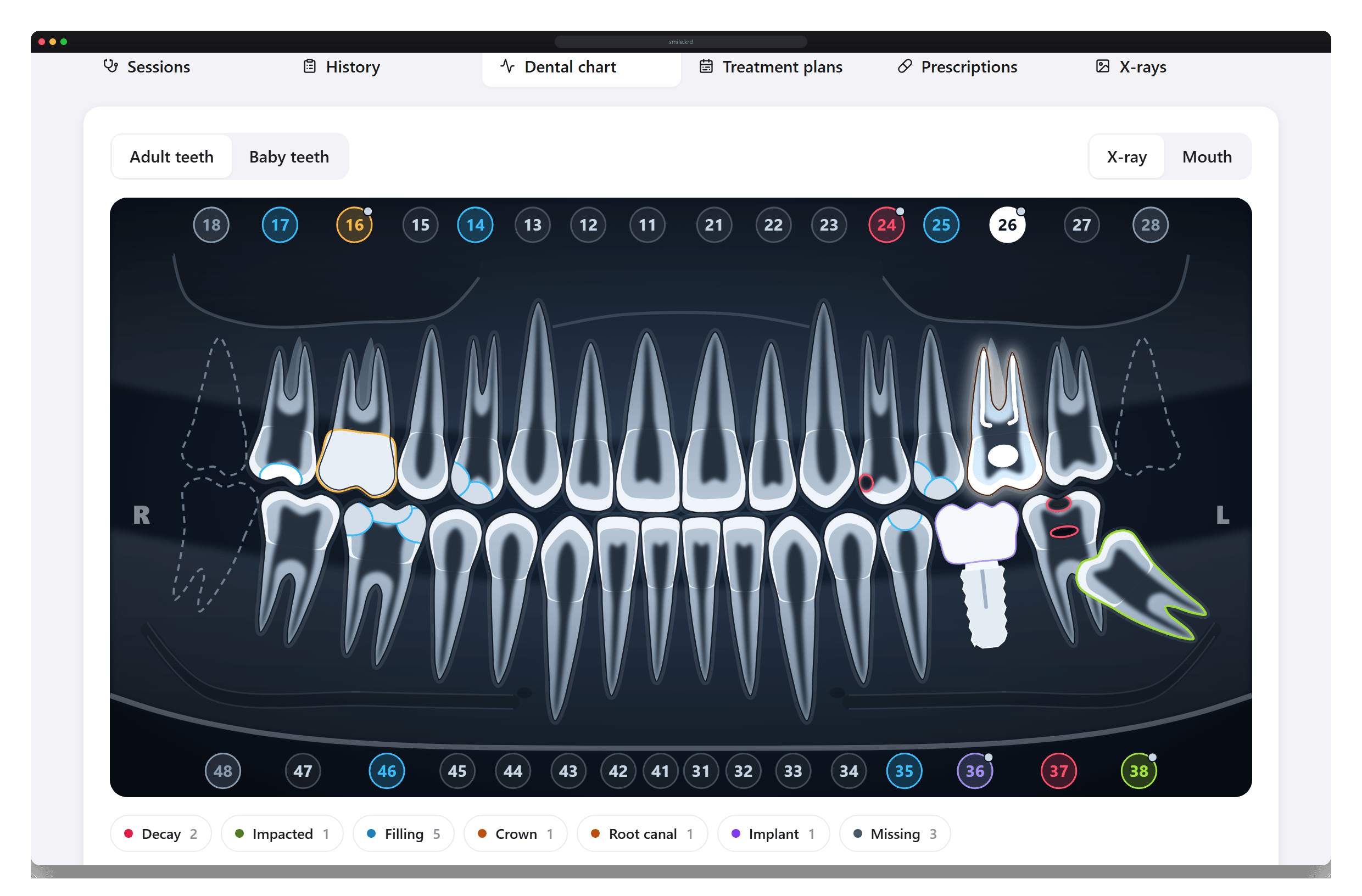Go to the X-rays tab
The width and height of the screenshot is (1362, 896).
point(1131,67)
